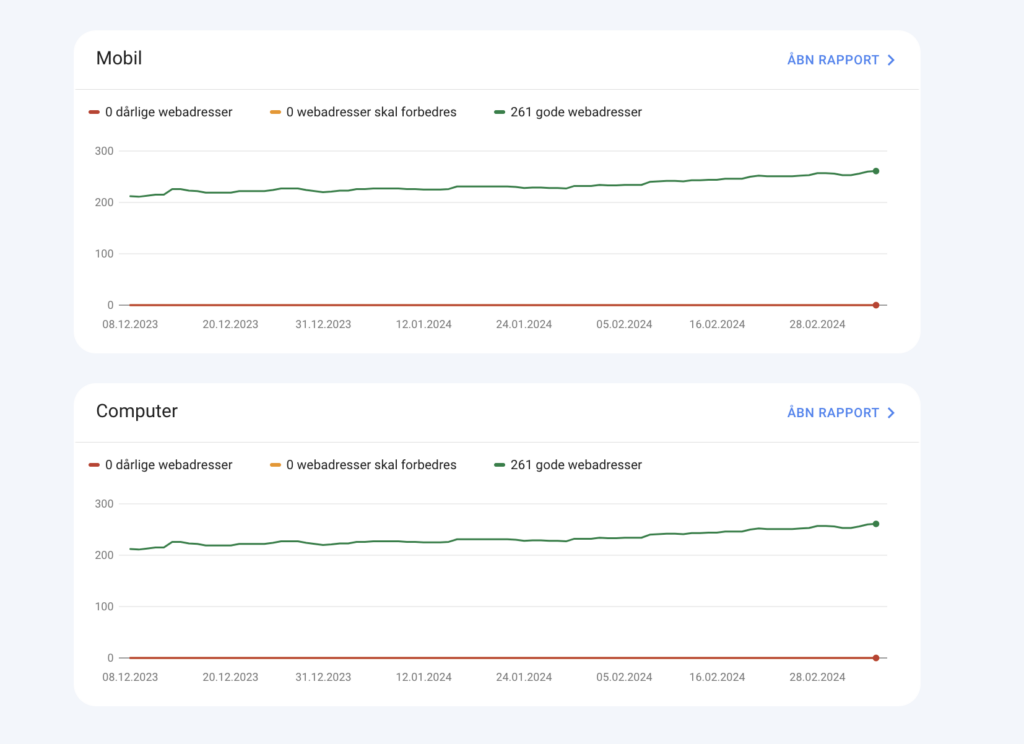Click the red legend swatch in Mobil card
This screenshot has width=1024, height=744.
click(x=94, y=112)
